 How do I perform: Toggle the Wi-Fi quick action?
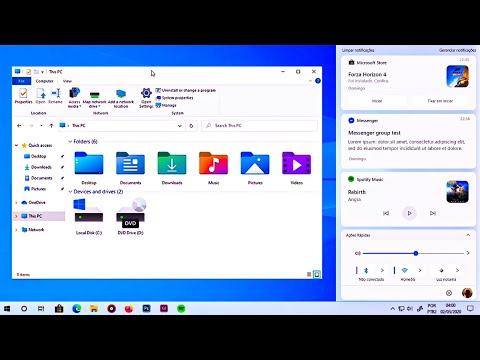404,270
